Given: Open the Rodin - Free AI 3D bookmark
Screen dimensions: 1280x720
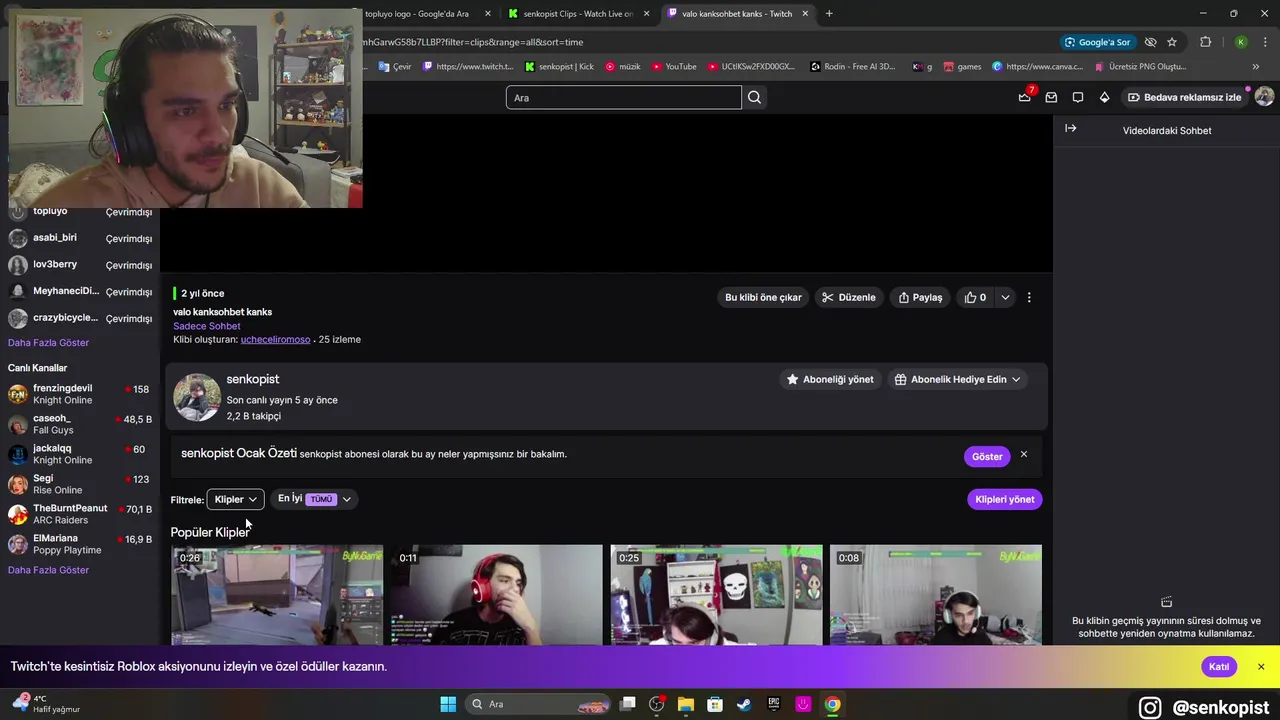Looking at the screenshot, I should (853, 67).
